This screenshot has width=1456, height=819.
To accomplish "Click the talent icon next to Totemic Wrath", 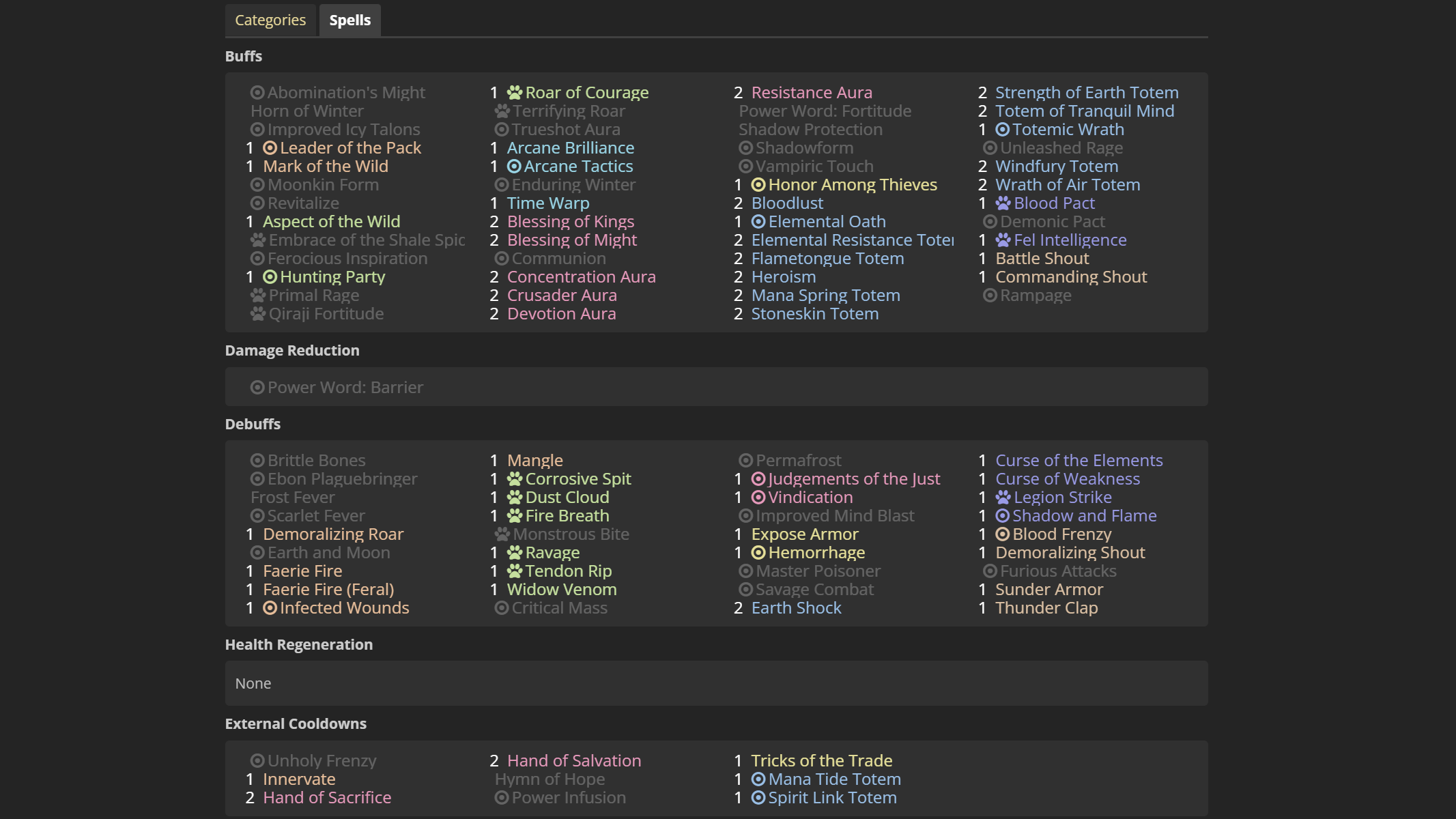I will 1003,130.
